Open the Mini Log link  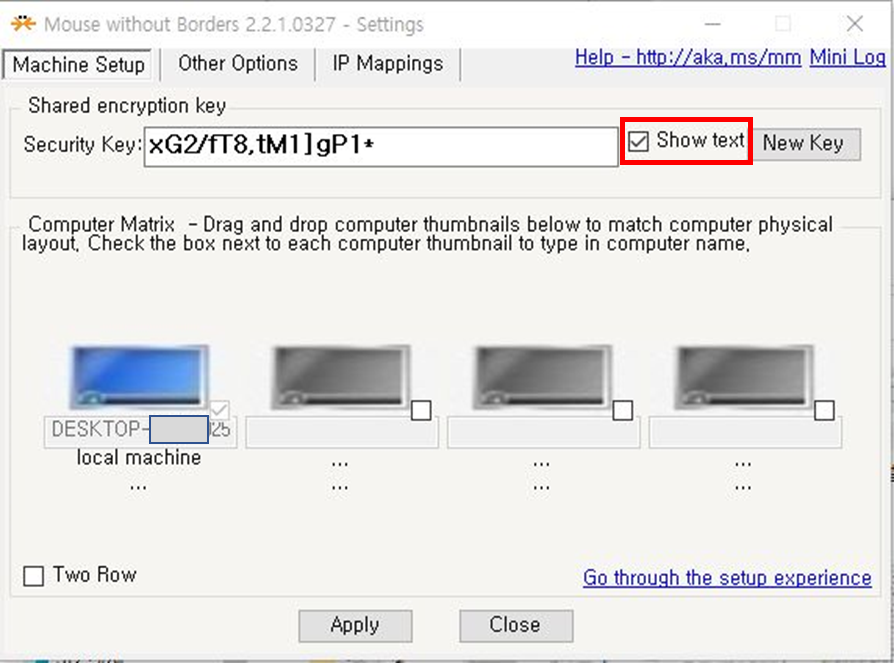click(847, 57)
